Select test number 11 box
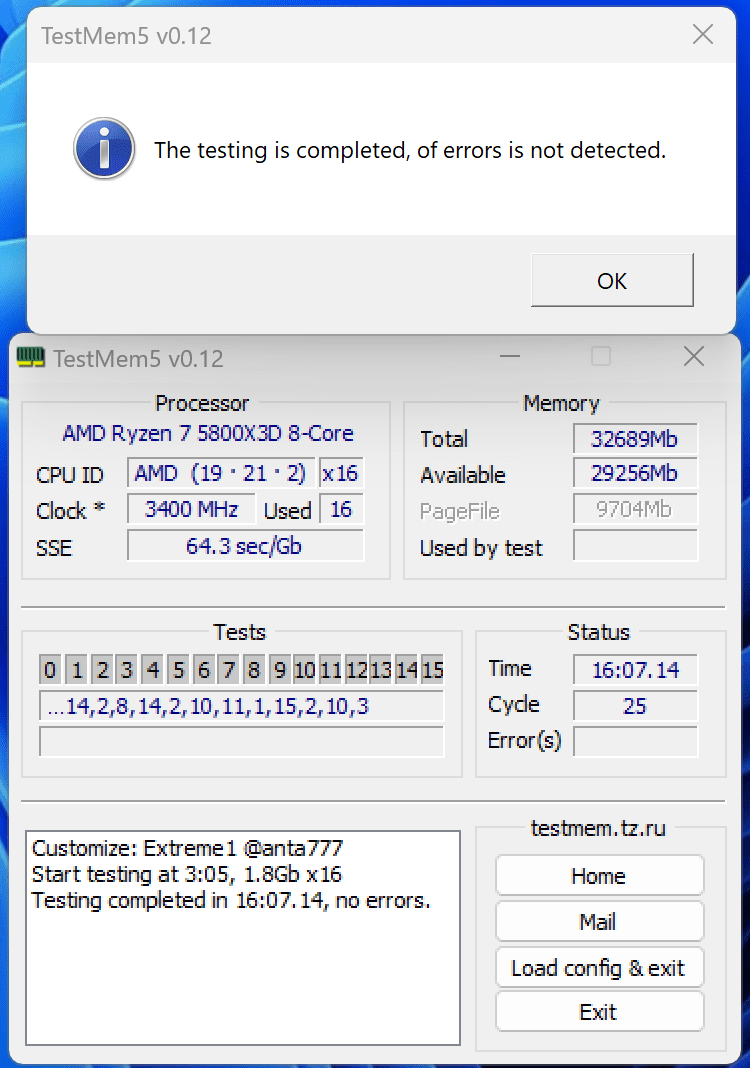The image size is (750, 1068). tap(330, 670)
